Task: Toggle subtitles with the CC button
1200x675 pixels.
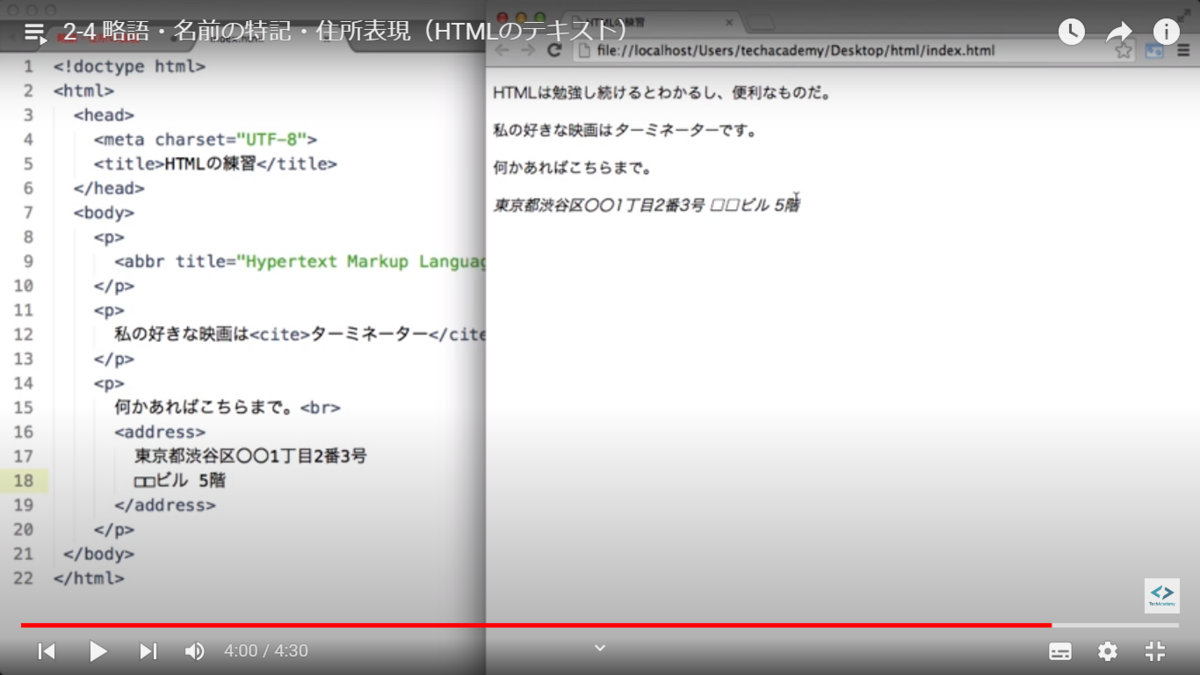Action: pyautogui.click(x=1060, y=650)
